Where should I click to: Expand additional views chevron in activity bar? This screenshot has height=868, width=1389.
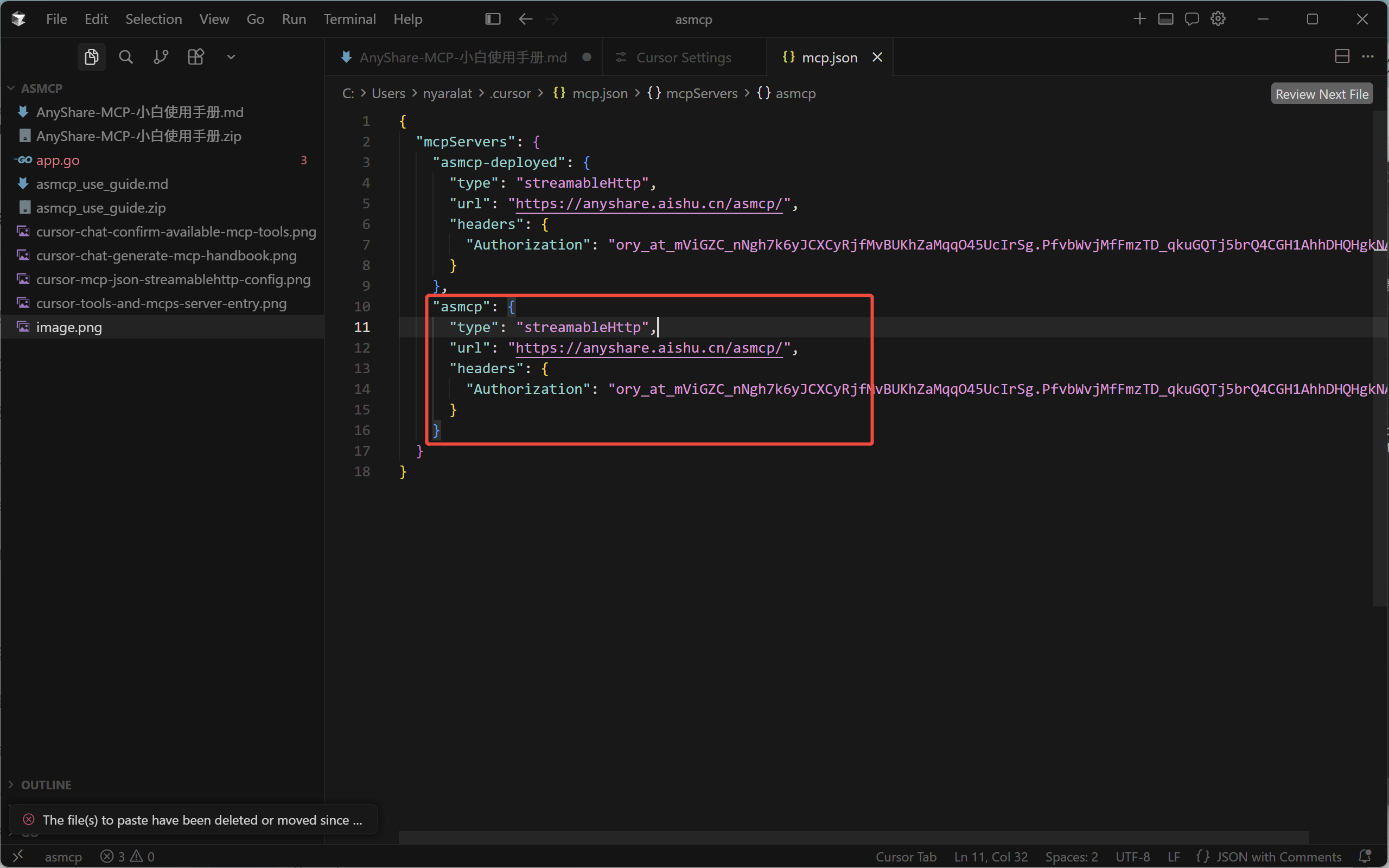[x=231, y=57]
